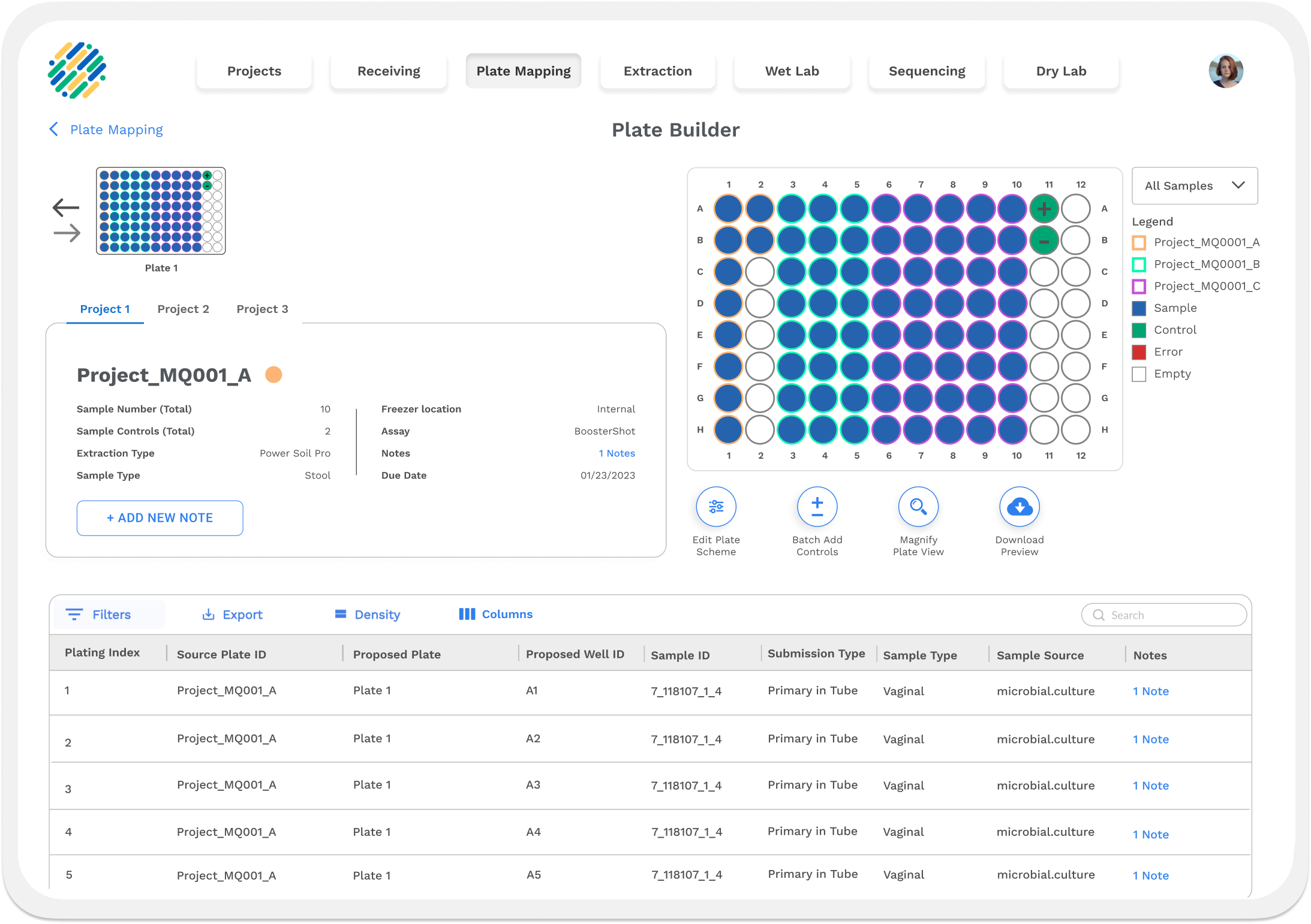Click the user profile avatar
The width and height of the screenshot is (1311, 924).
click(1225, 71)
